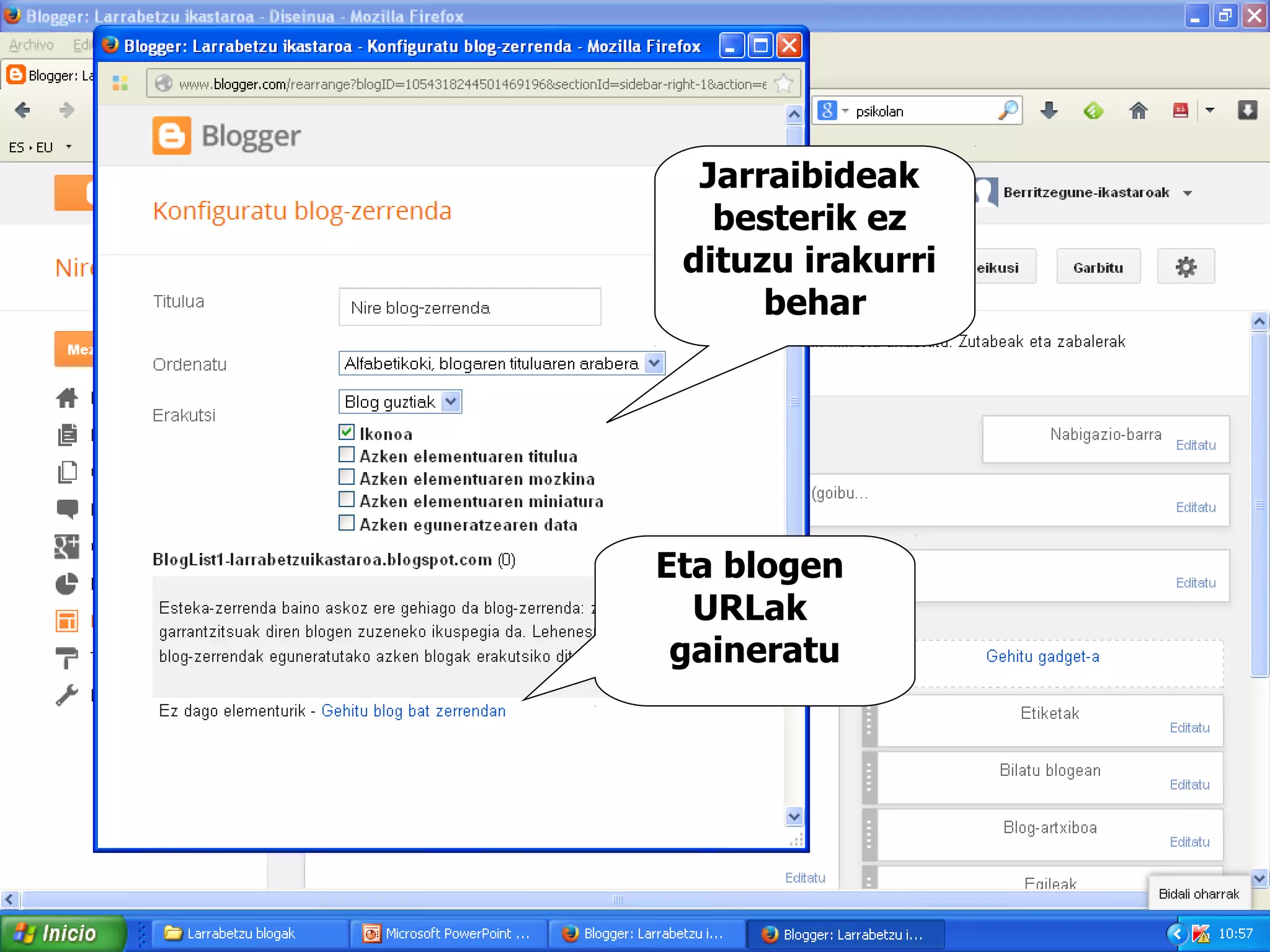Click the dark download box icon at far right
This screenshot has height=952, width=1270.
click(1247, 110)
